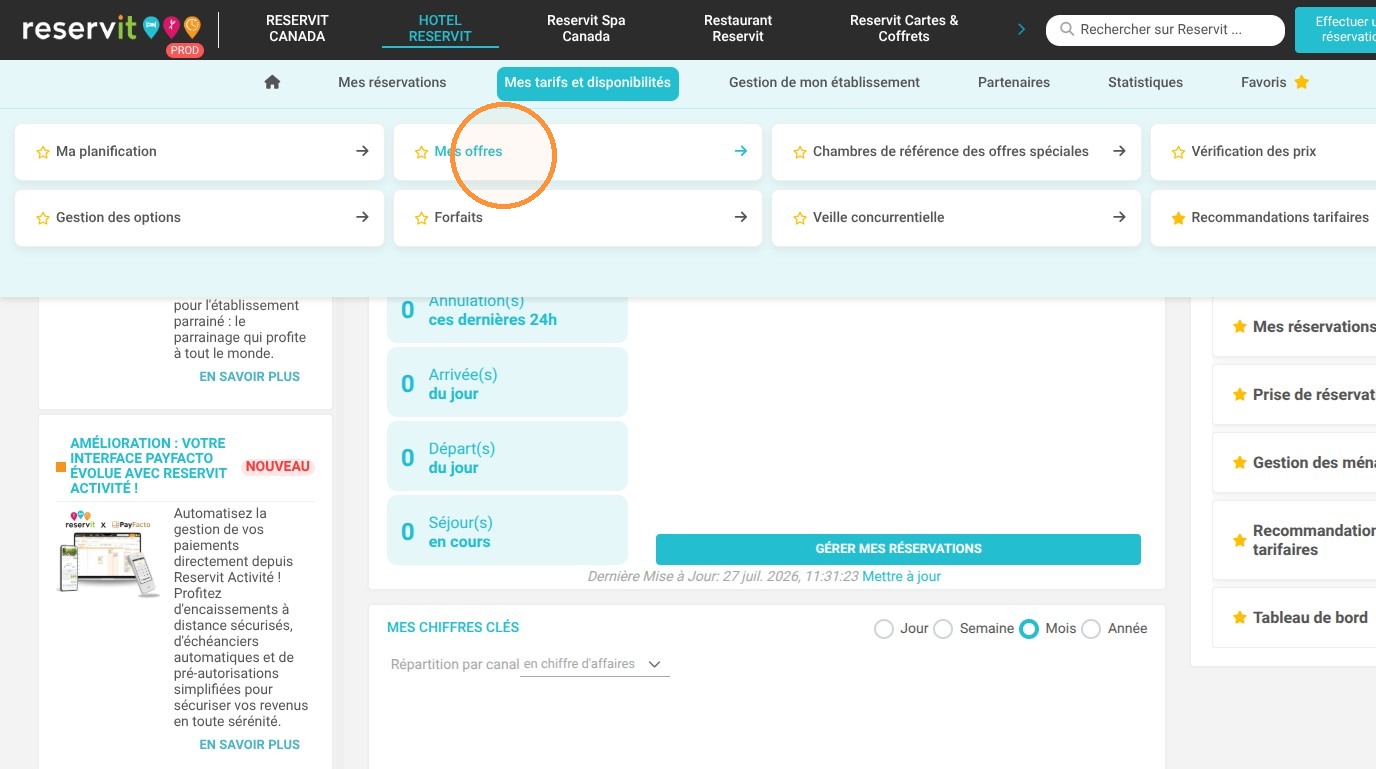Open the Mes réservations menu
The height and width of the screenshot is (769, 1376).
coord(392,82)
